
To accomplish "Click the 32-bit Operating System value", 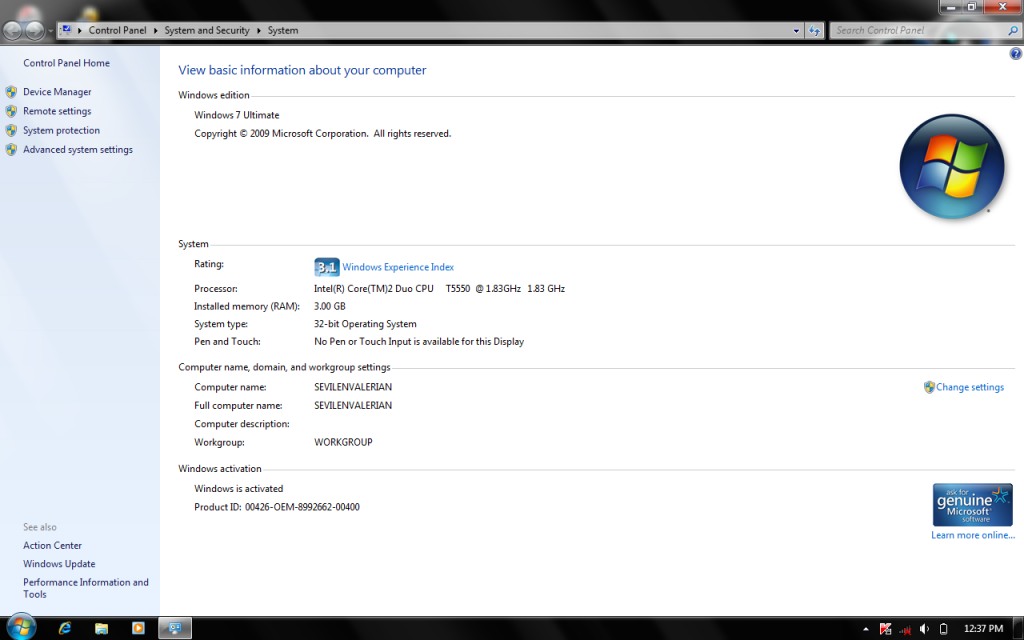I will coord(365,324).
